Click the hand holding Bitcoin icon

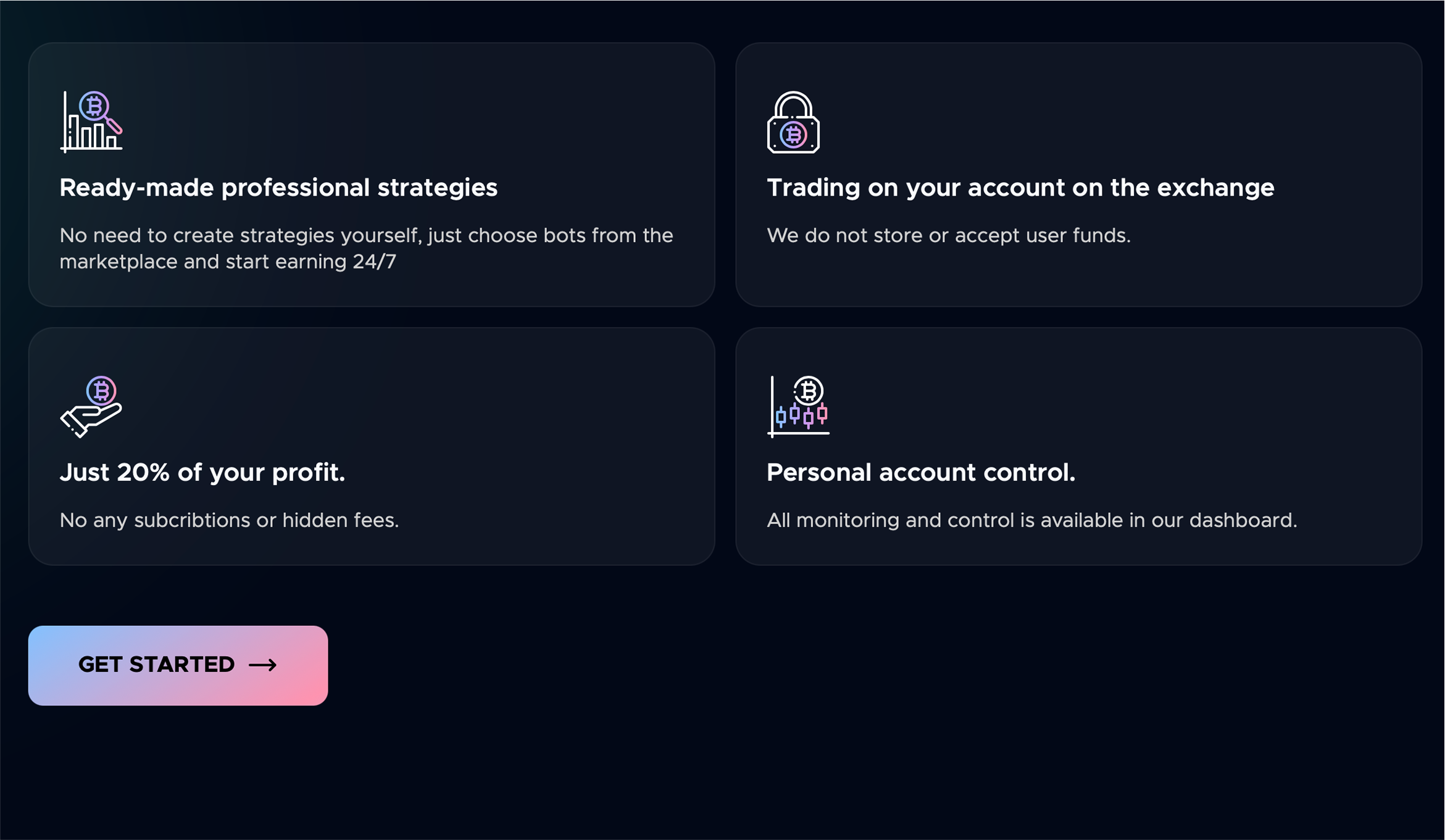91,406
